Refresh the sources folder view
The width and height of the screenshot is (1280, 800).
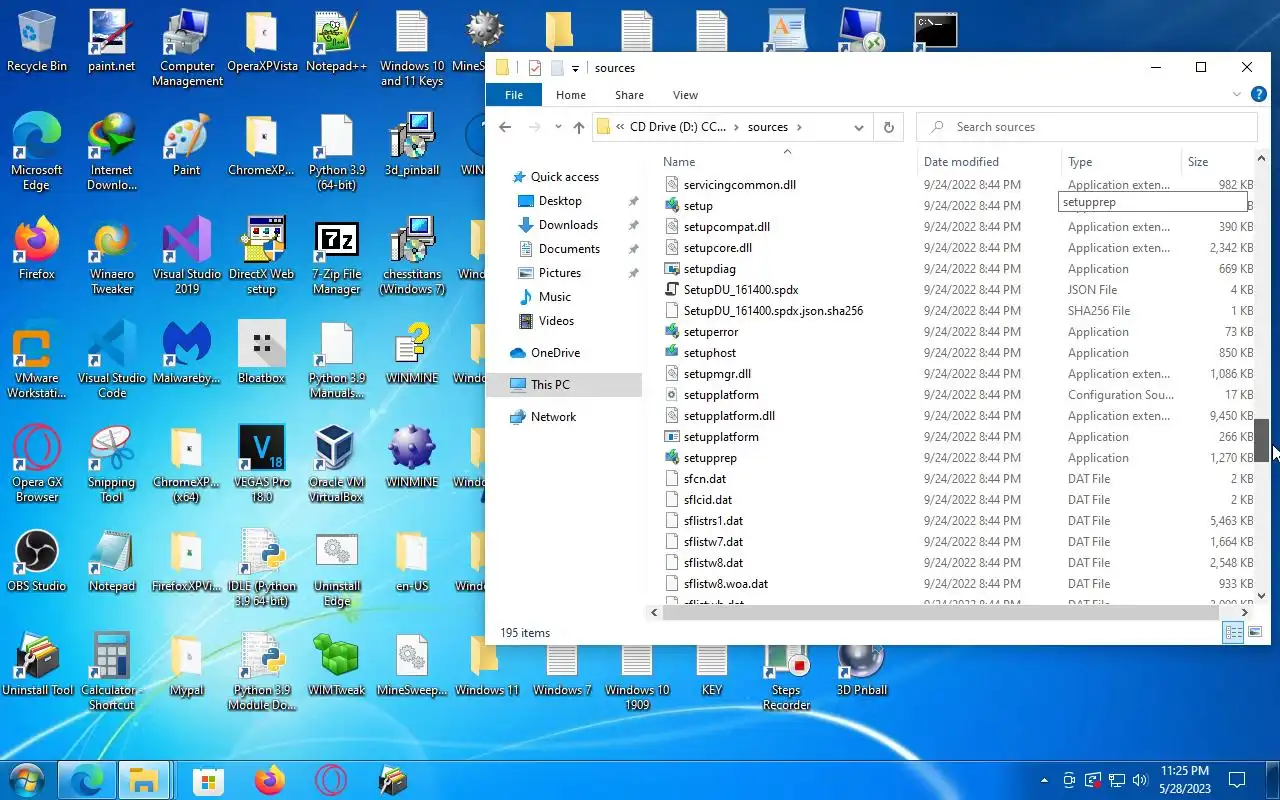pos(888,127)
